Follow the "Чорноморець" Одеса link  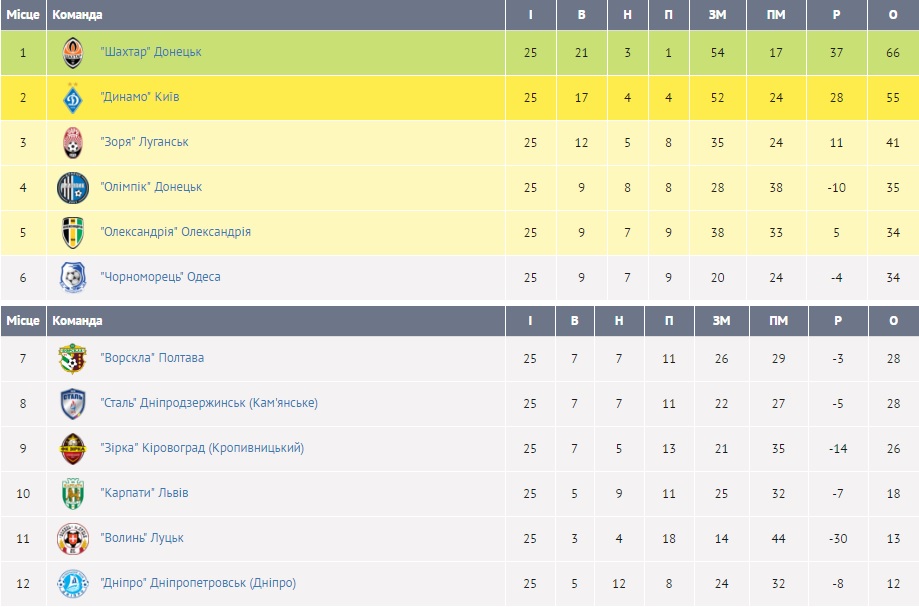click(x=160, y=277)
